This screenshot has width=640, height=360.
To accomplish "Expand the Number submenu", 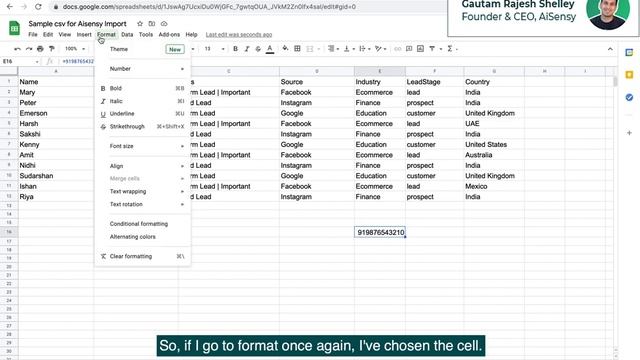I will pyautogui.click(x=143, y=69).
